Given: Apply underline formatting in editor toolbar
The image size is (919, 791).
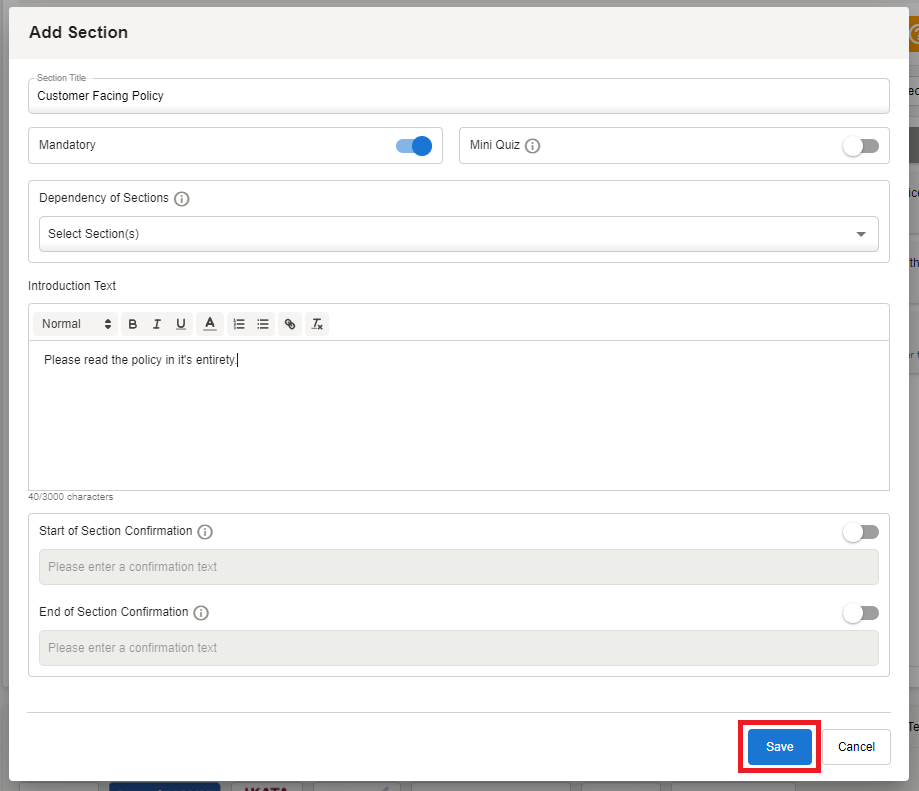Looking at the screenshot, I should 181,324.
